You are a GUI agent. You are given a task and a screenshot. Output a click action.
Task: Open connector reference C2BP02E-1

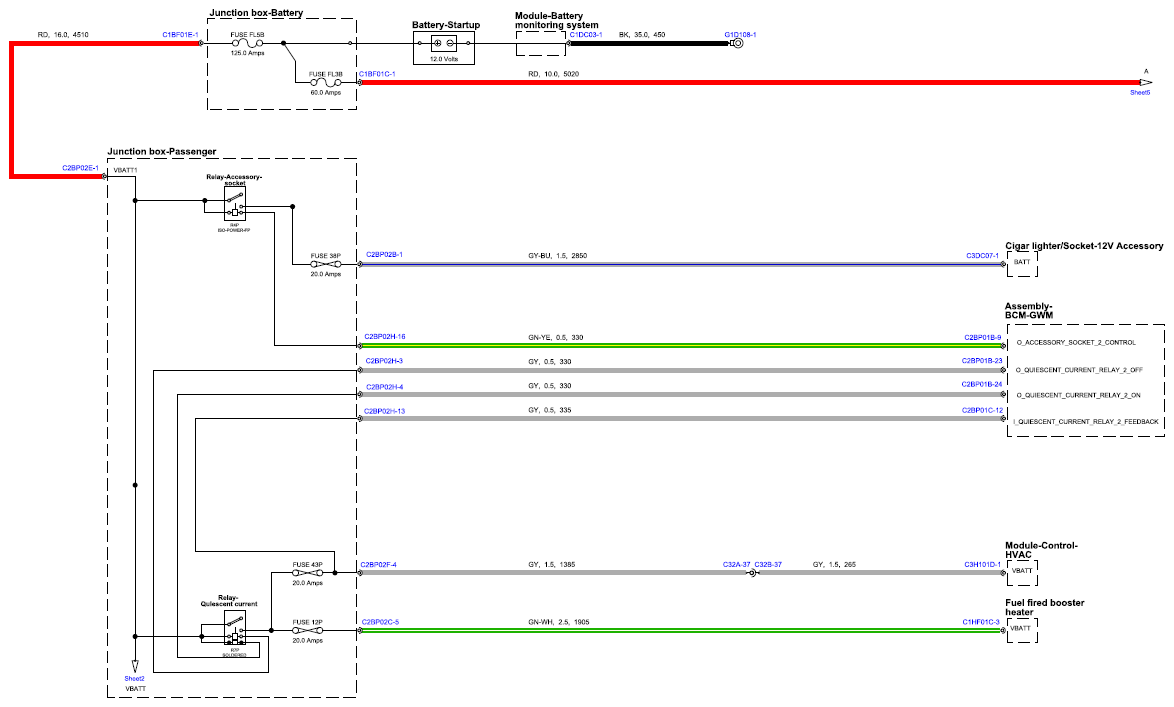(80, 169)
